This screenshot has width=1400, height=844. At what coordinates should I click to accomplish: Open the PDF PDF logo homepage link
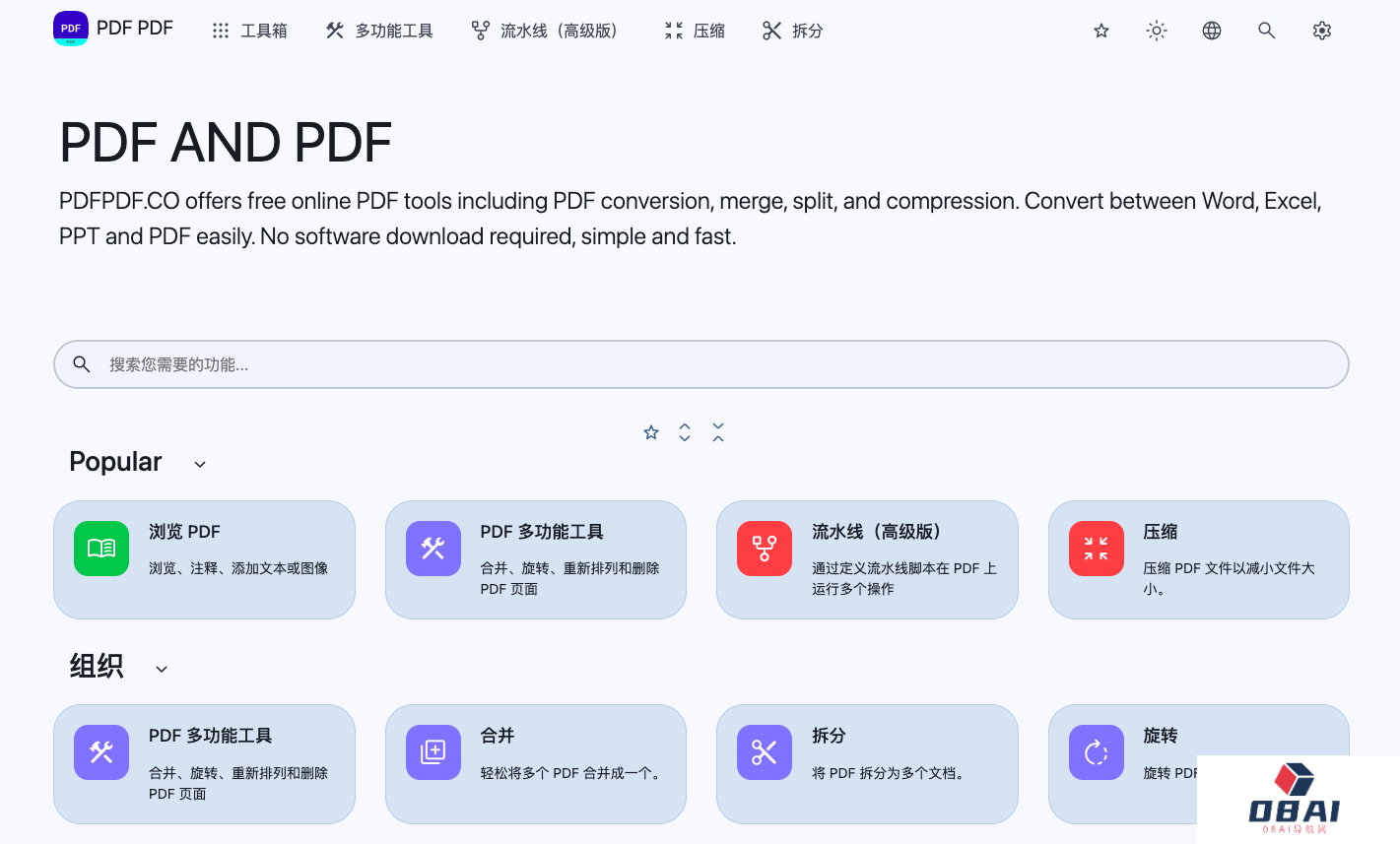112,28
